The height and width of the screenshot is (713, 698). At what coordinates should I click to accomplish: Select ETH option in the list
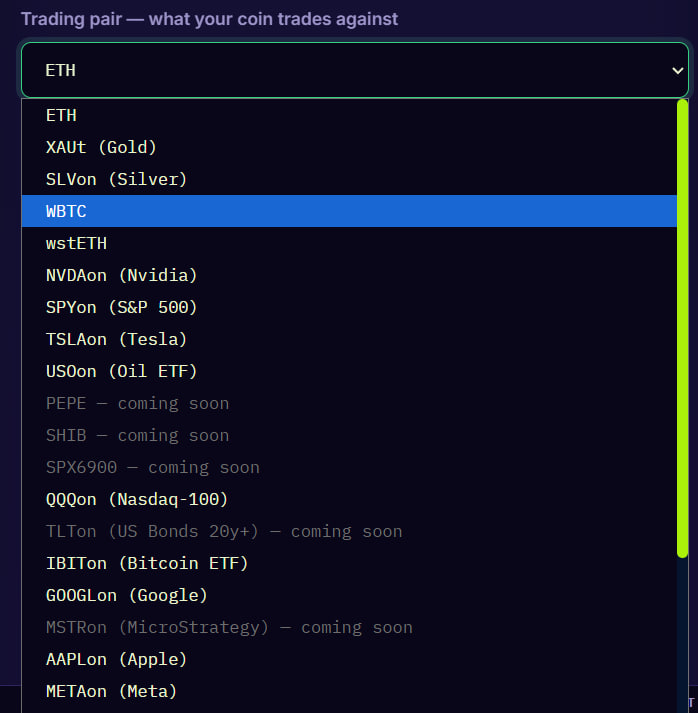point(349,115)
